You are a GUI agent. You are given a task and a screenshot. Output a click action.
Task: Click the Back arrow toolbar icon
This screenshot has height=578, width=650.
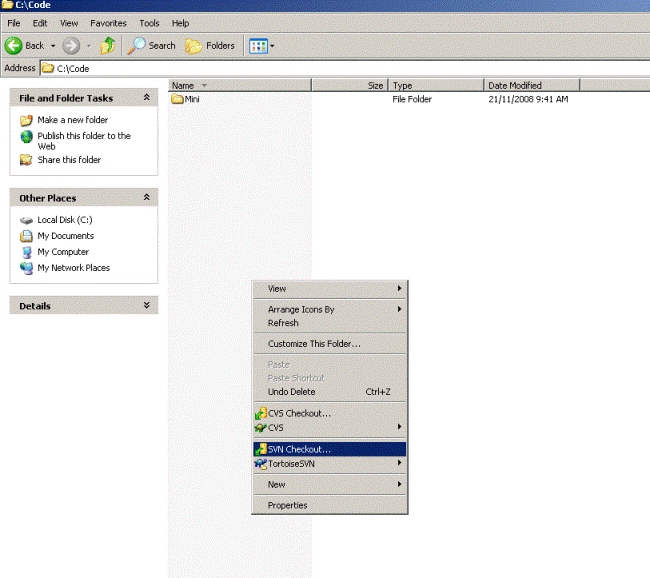click(x=15, y=45)
